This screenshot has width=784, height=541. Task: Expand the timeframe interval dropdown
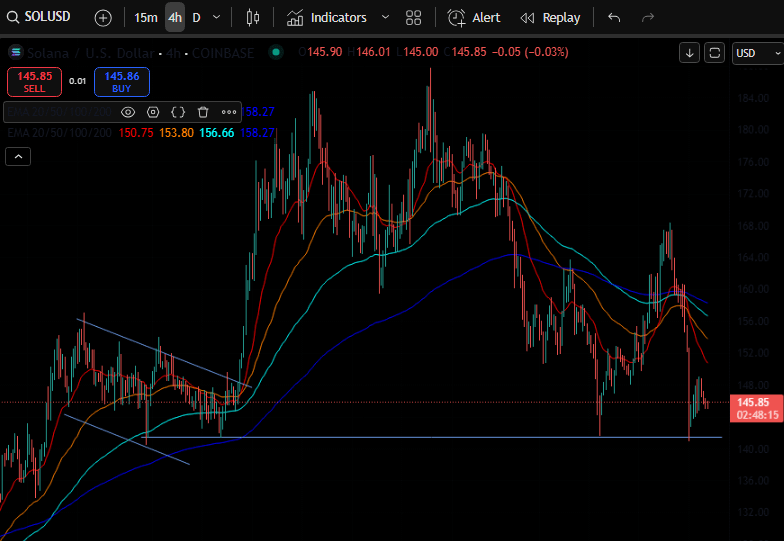pos(217,18)
